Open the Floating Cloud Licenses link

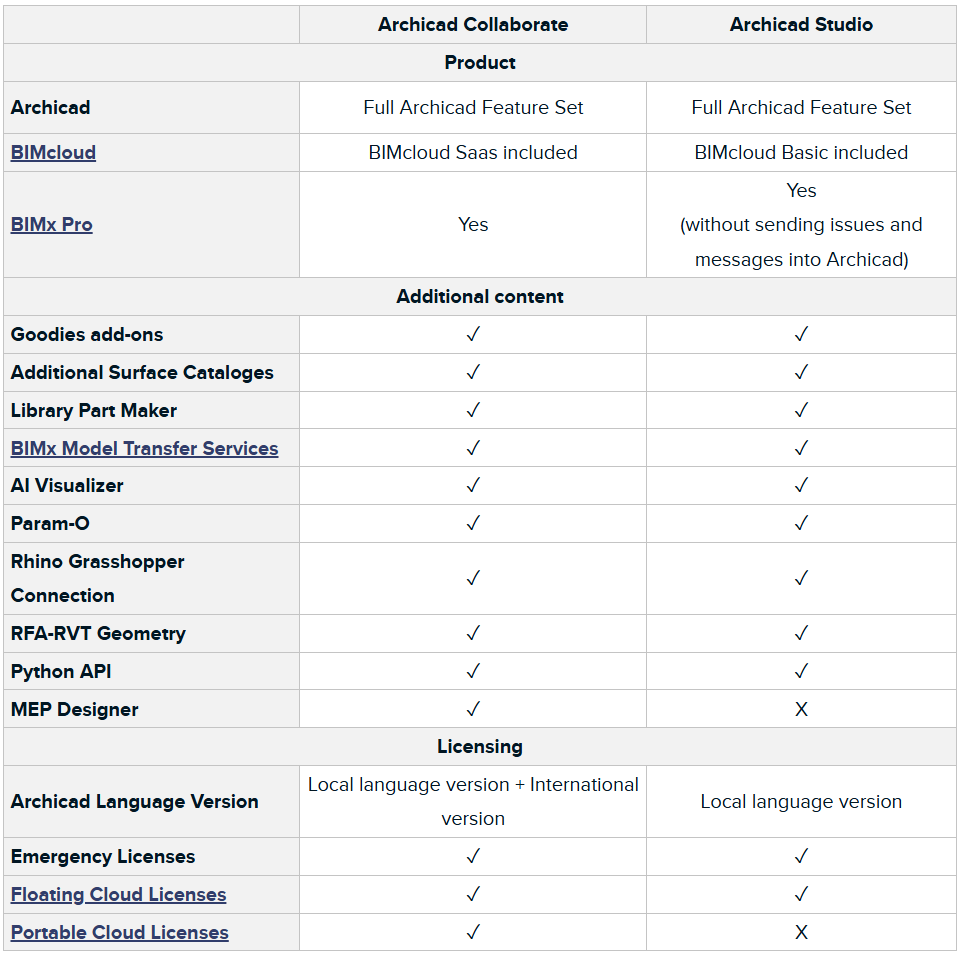coord(118,895)
